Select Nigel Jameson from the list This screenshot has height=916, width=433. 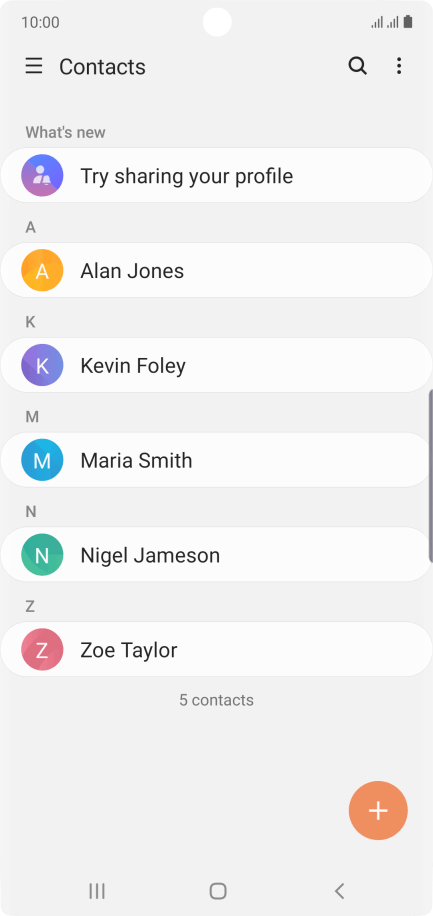coord(216,554)
